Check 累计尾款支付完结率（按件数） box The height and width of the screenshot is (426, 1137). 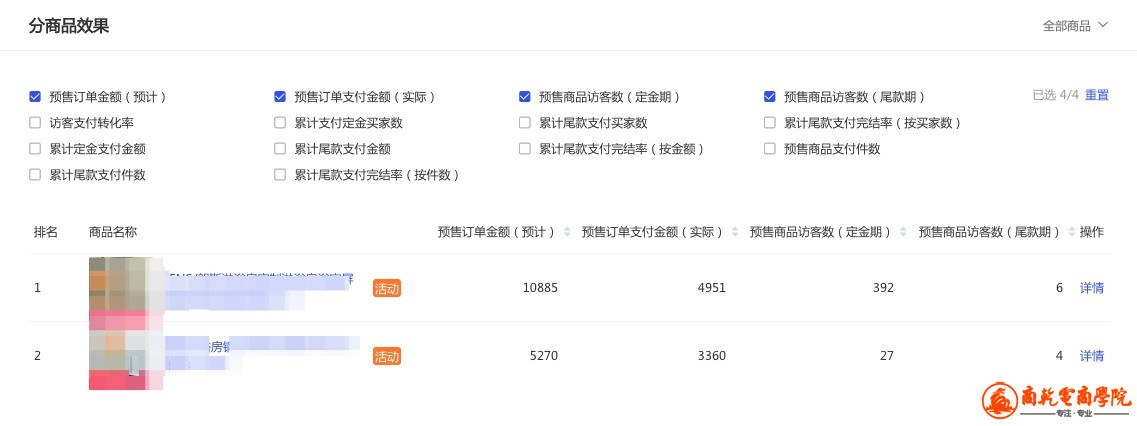coord(280,175)
